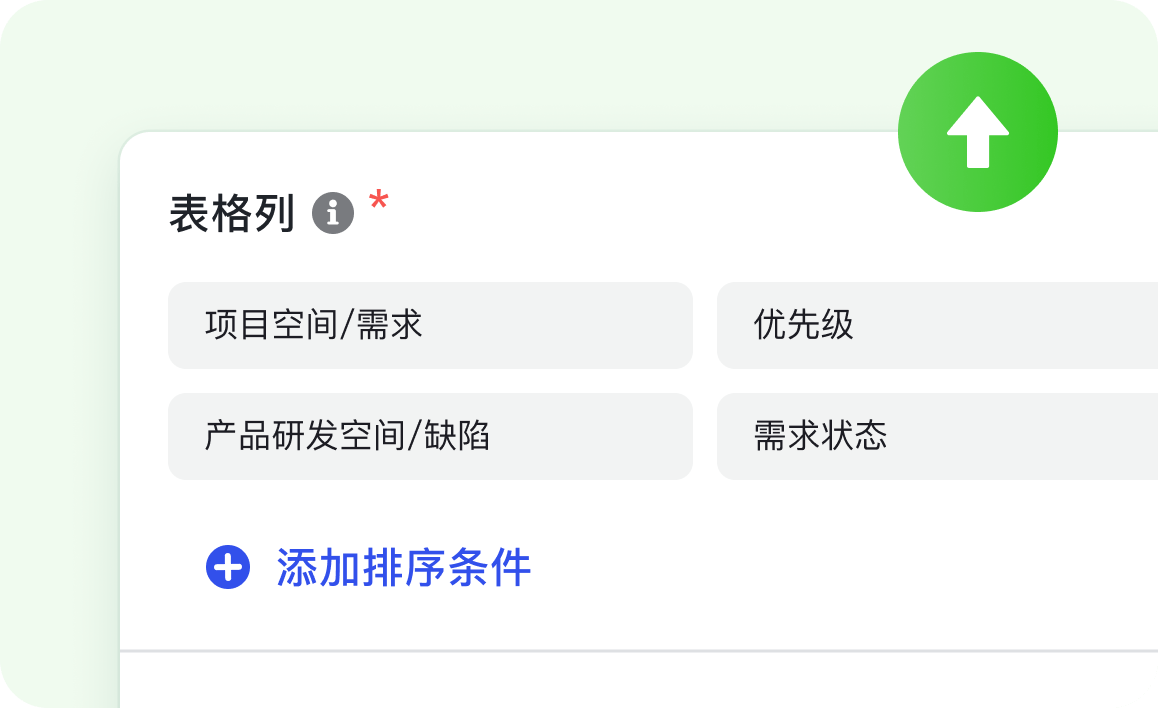The image size is (1158, 708).
Task: Click the 添加排序条件 link
Action: [403, 568]
